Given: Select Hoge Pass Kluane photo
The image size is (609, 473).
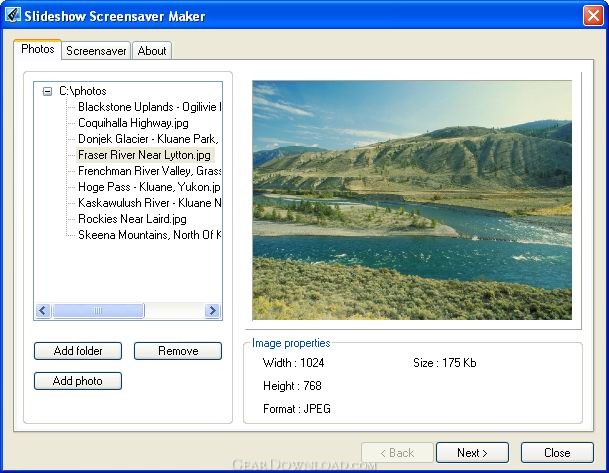Looking at the screenshot, I should coord(149,187).
